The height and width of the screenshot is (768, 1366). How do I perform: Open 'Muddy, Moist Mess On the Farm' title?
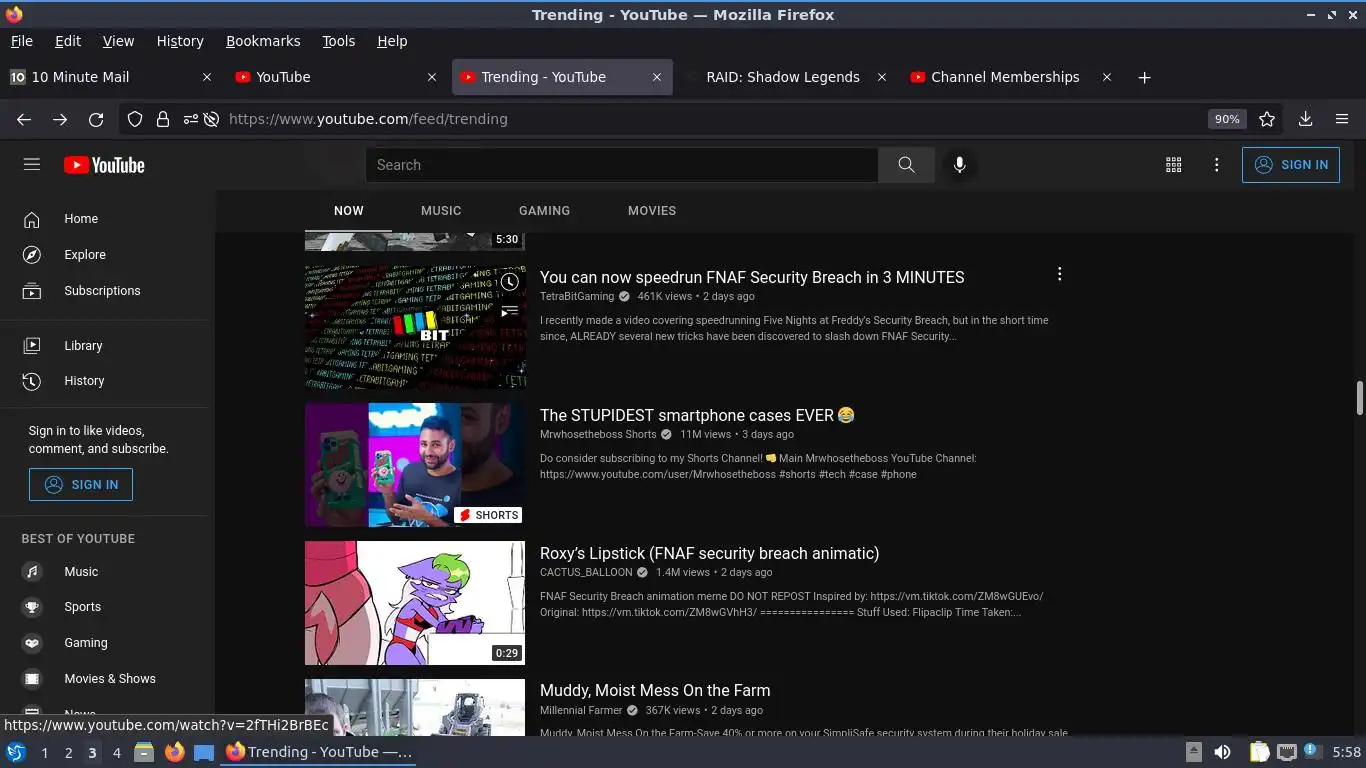click(655, 690)
